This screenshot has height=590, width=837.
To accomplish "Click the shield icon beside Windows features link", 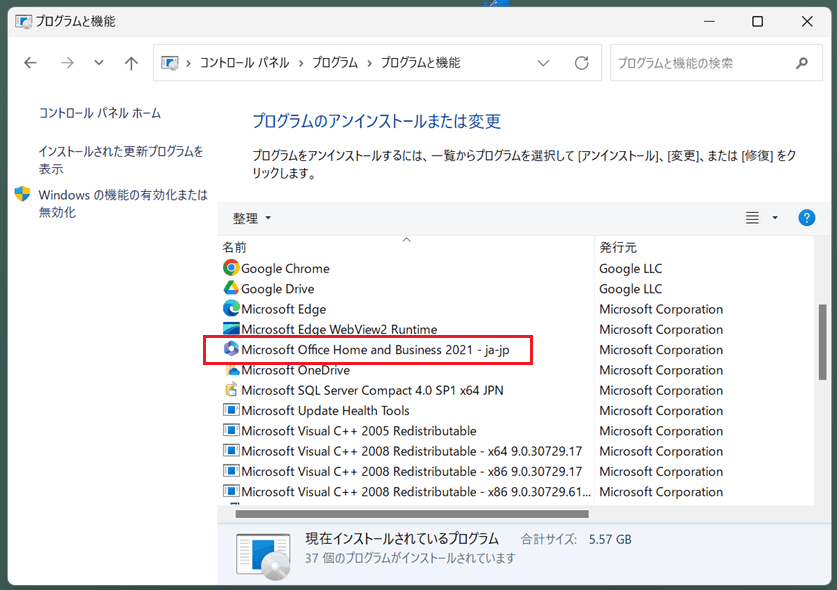I will pyautogui.click(x=22, y=194).
